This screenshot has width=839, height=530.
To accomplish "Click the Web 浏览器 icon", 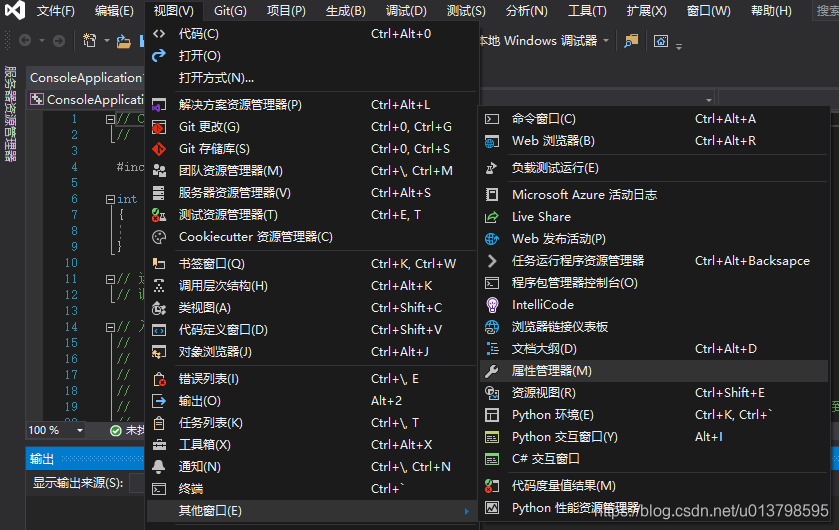I will point(492,141).
